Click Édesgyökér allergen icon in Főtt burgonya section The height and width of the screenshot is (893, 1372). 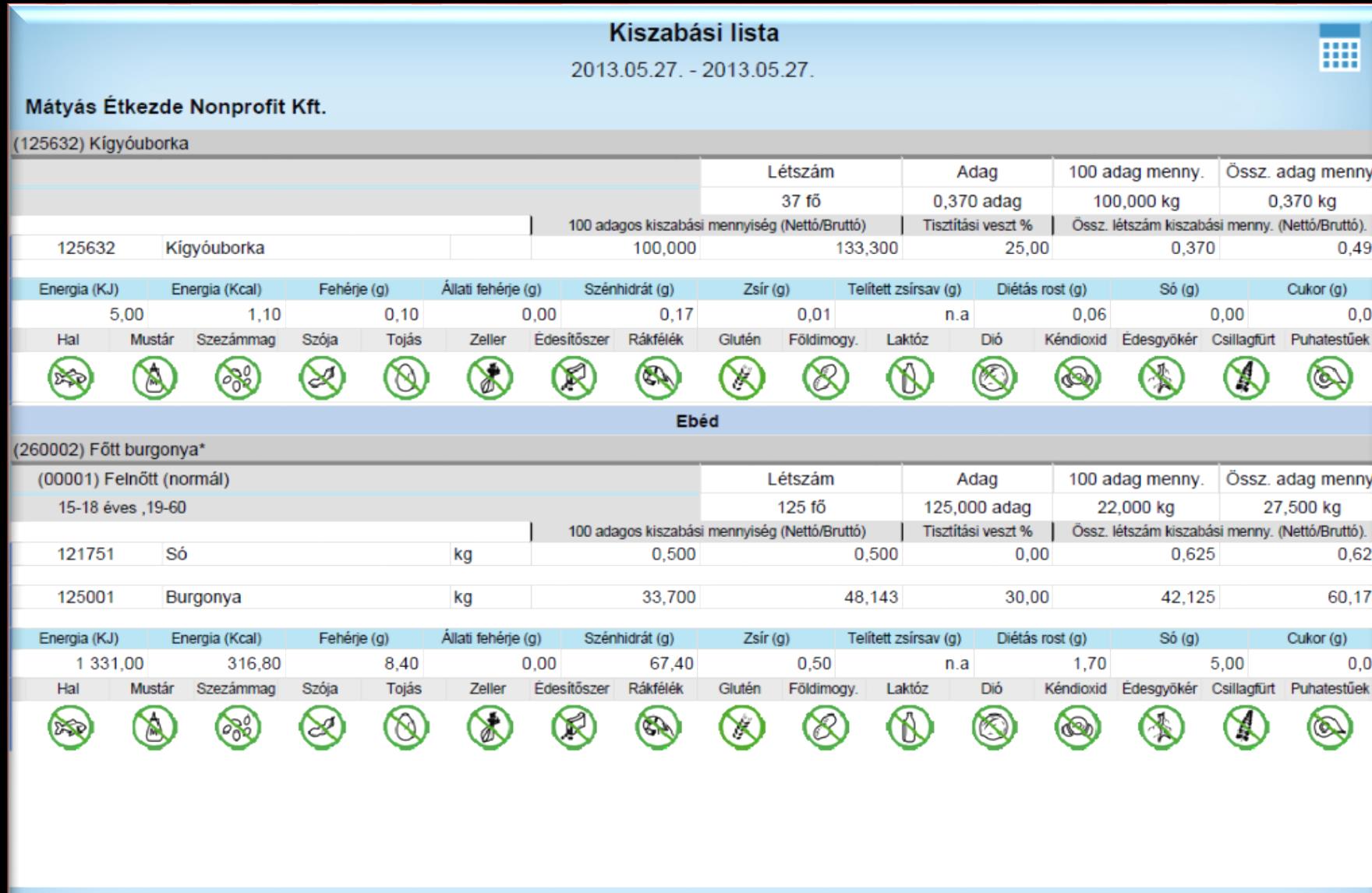coord(1162,728)
